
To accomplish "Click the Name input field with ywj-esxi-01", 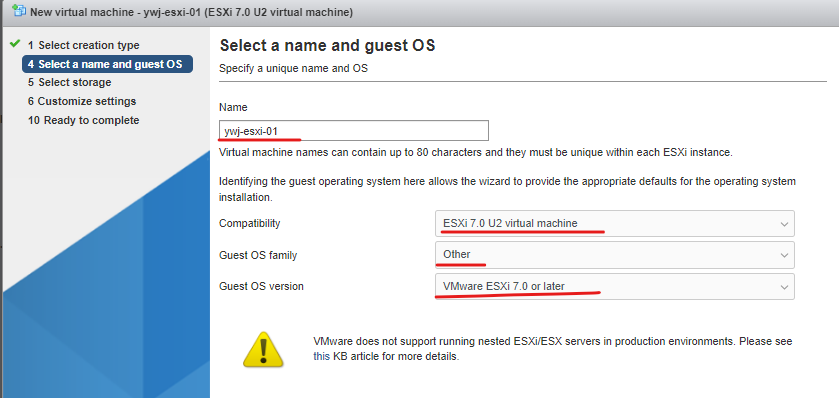I will tap(354, 131).
